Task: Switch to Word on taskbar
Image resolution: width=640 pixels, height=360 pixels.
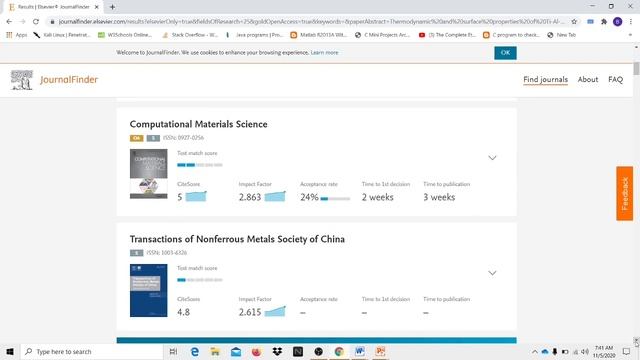Action: point(360,351)
